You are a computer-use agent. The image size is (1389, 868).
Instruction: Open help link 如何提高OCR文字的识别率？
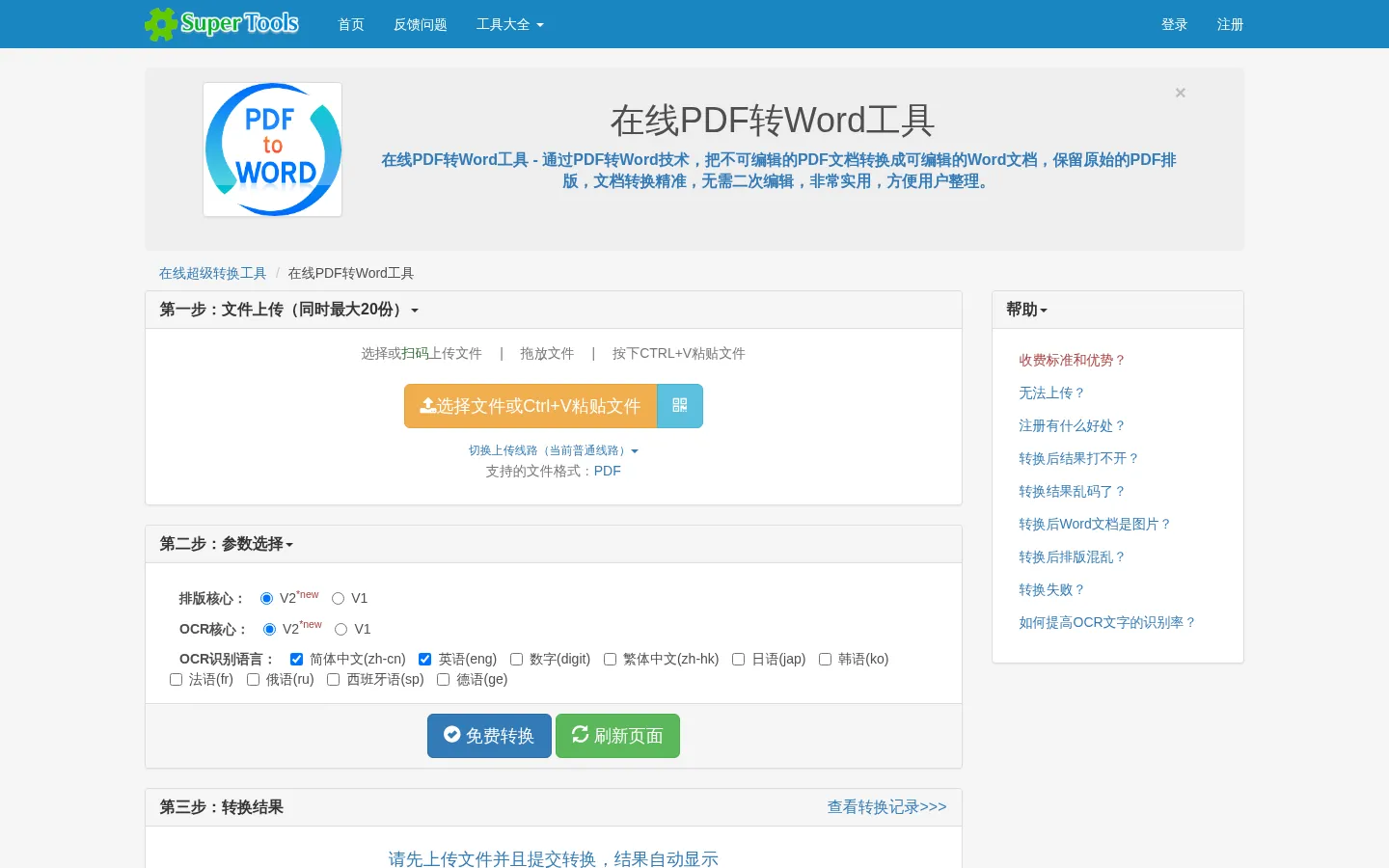tap(1107, 622)
